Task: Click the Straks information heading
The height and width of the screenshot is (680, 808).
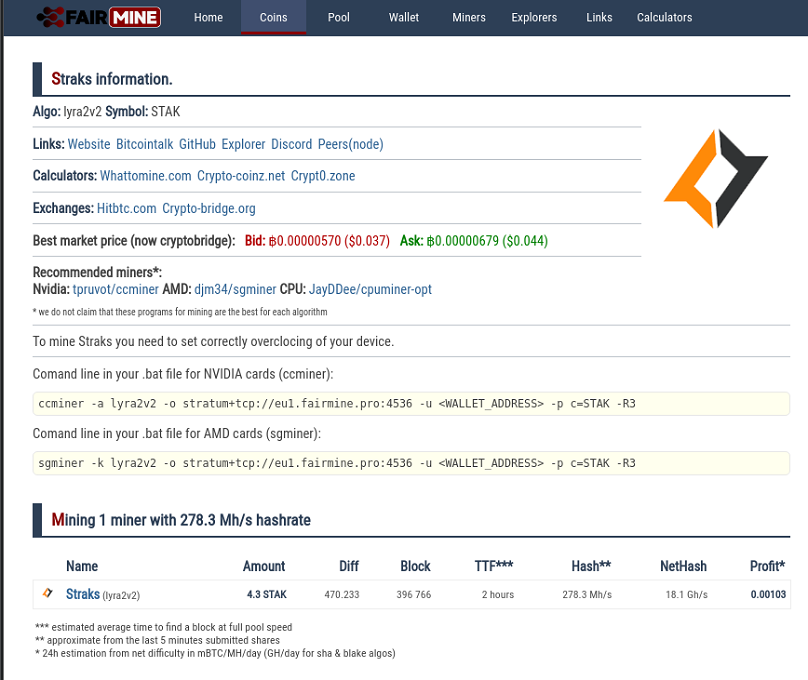Action: [111, 79]
